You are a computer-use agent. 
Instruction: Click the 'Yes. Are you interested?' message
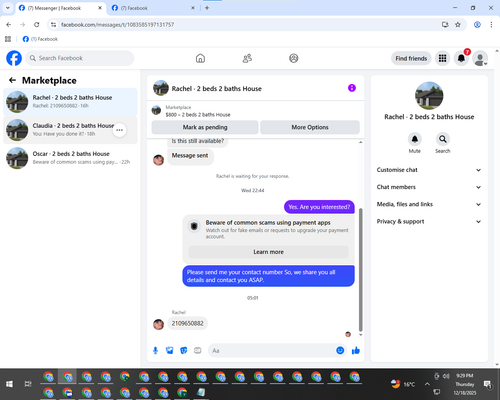pos(319,207)
